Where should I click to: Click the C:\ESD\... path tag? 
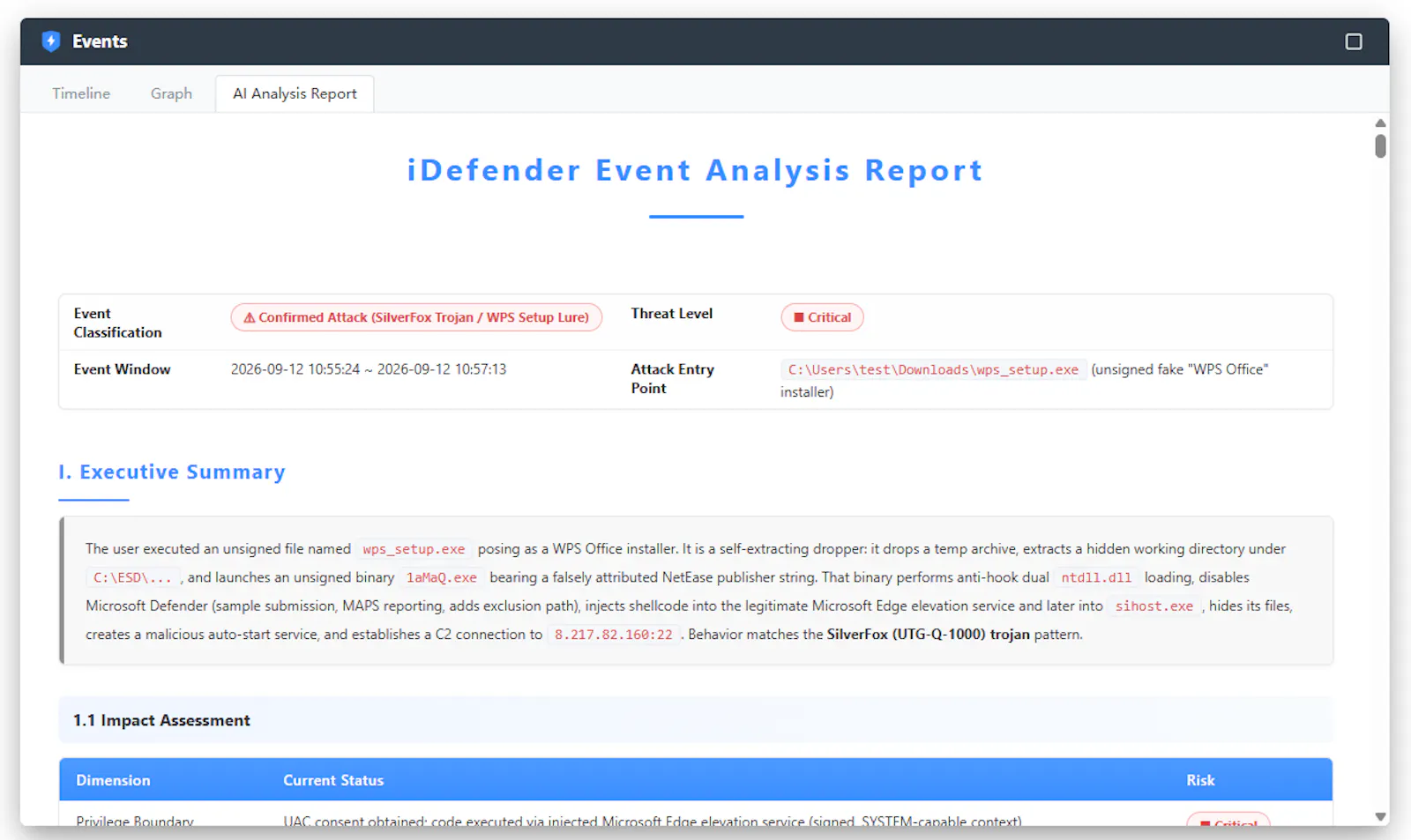pyautogui.click(x=133, y=578)
